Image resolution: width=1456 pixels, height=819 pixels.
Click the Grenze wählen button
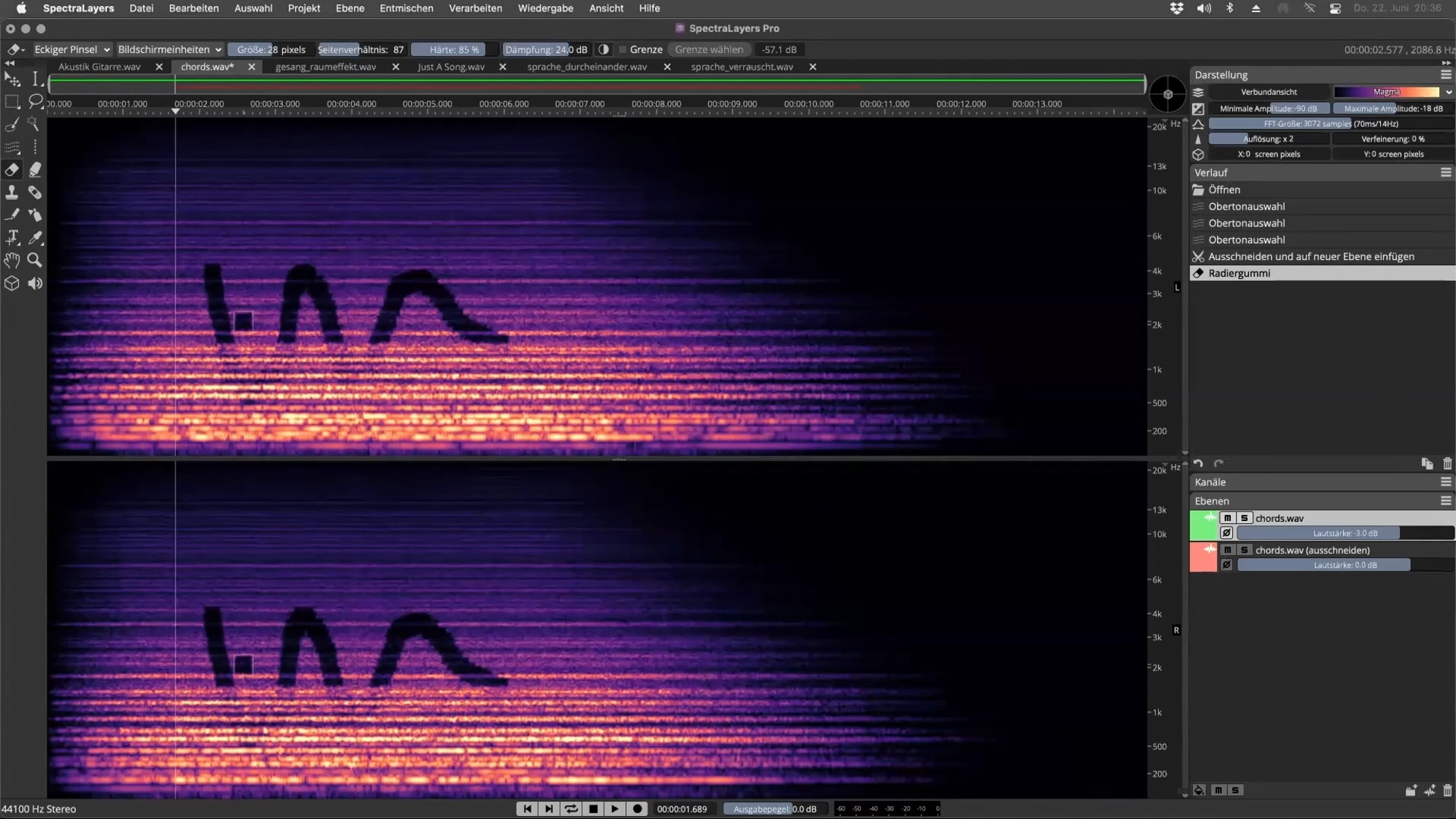(x=709, y=49)
